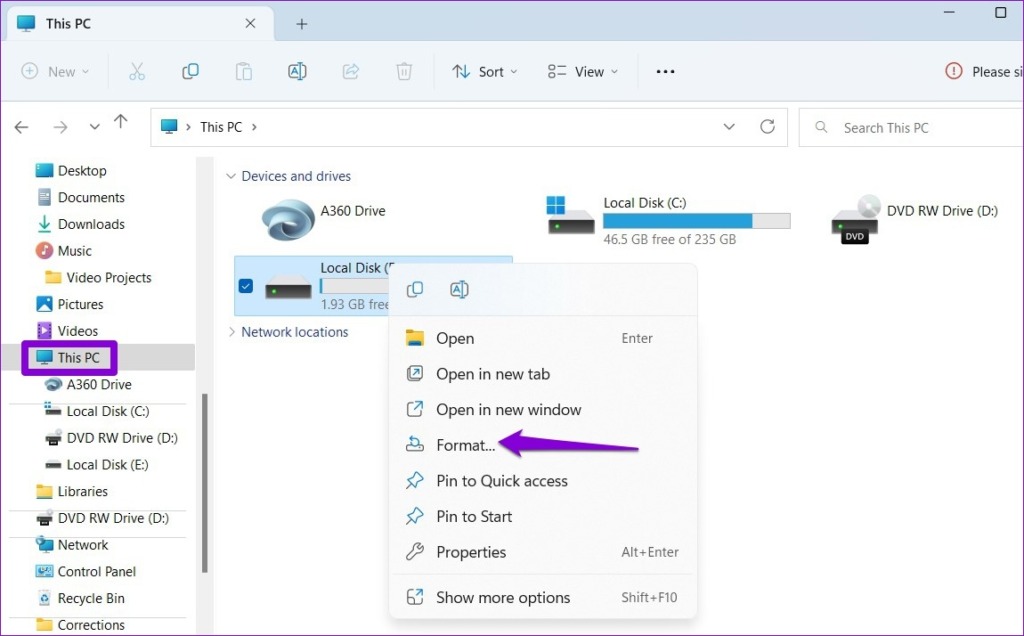Click the Copy icon atop the context menu
The height and width of the screenshot is (636, 1024).
click(x=414, y=289)
